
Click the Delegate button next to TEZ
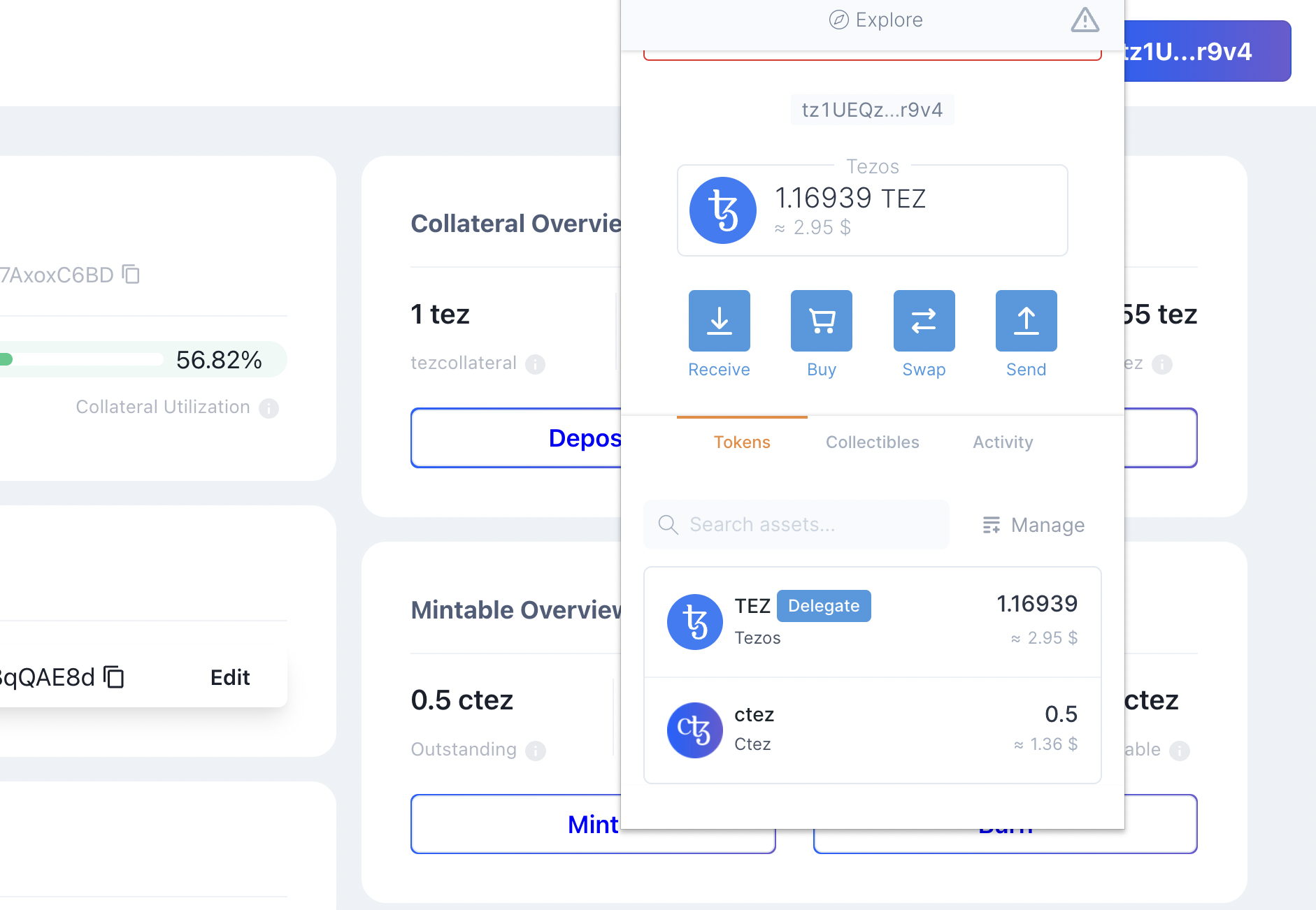coord(823,606)
